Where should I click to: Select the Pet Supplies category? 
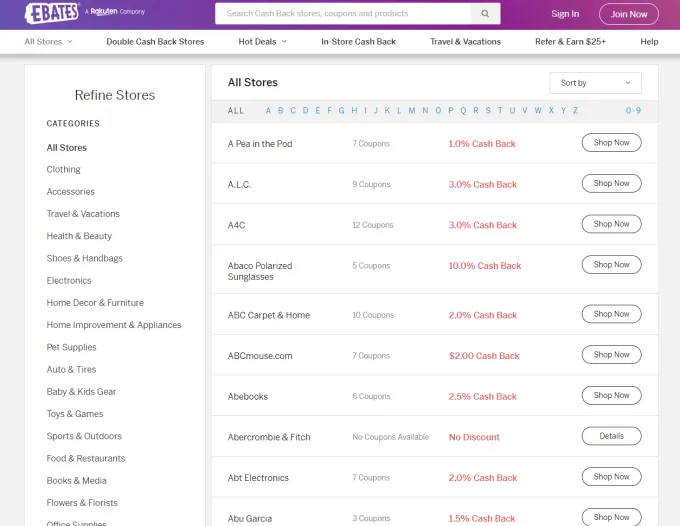pyautogui.click(x=71, y=347)
